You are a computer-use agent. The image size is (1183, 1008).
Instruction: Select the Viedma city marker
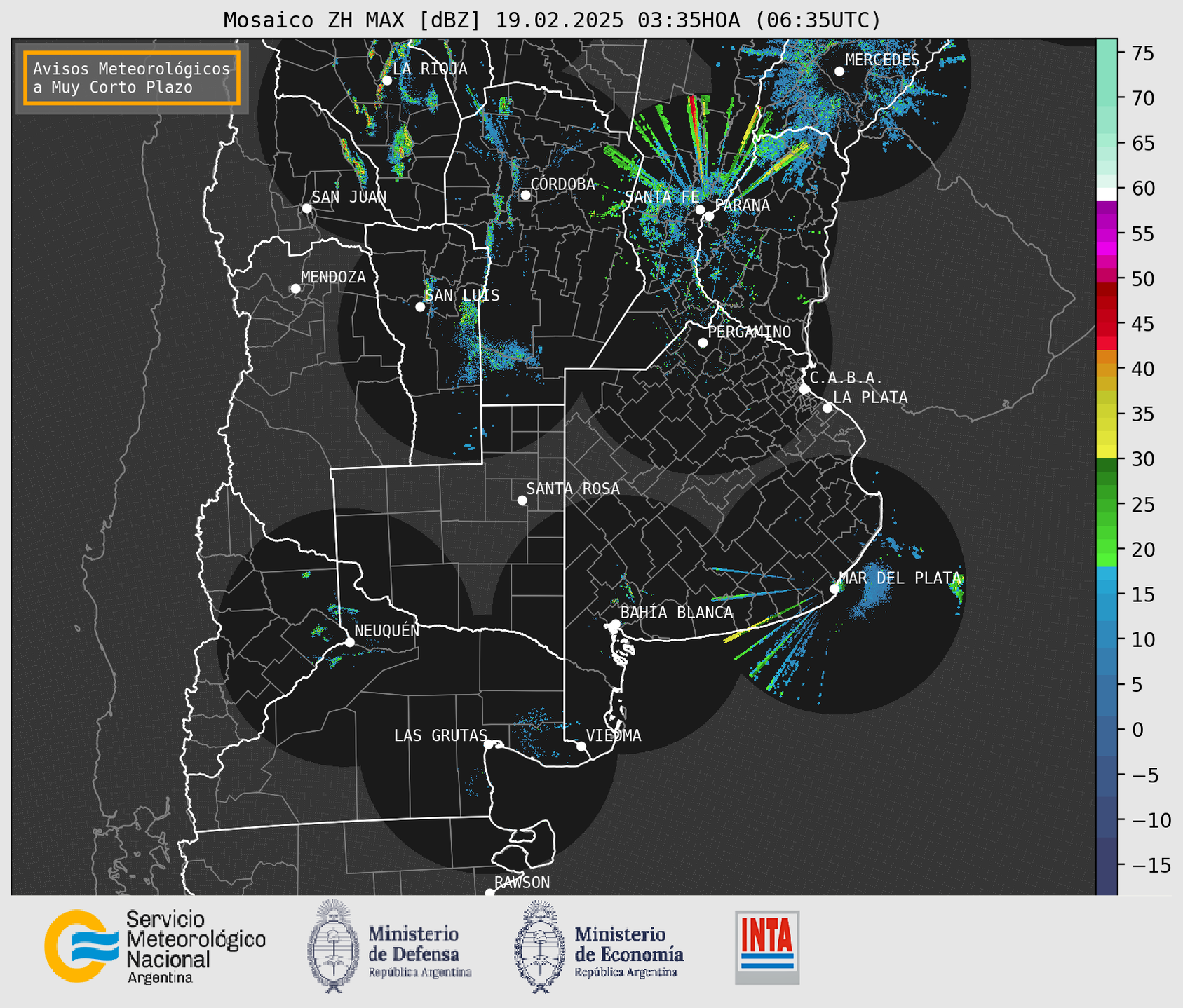coord(581,746)
